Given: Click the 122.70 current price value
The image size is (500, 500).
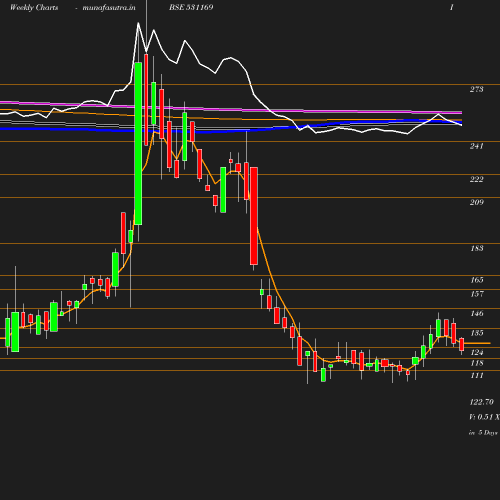Looking at the screenshot, I should (481, 402).
